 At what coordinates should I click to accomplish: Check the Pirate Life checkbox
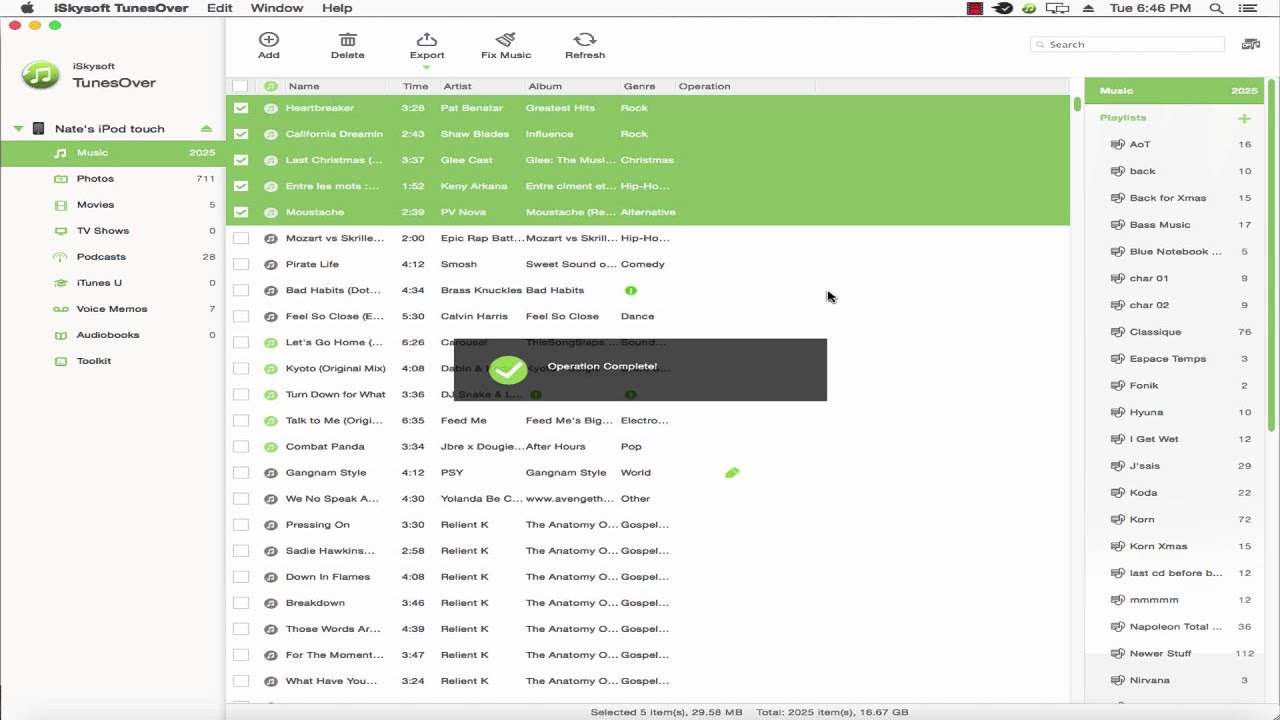tap(241, 264)
